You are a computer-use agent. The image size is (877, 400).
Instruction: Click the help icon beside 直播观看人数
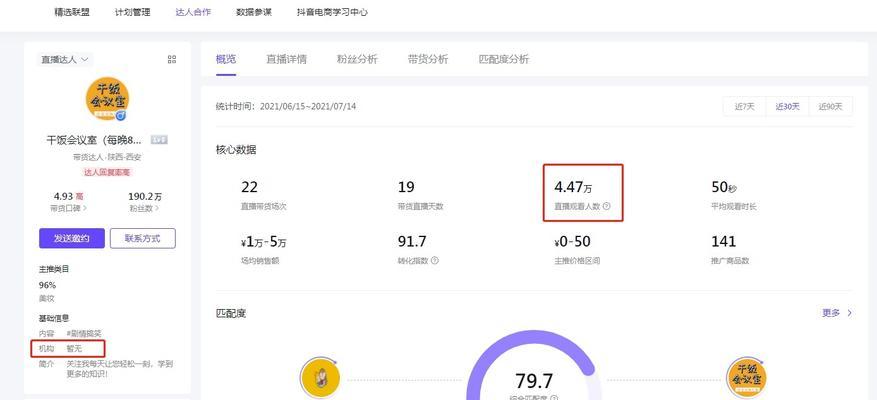(x=607, y=206)
